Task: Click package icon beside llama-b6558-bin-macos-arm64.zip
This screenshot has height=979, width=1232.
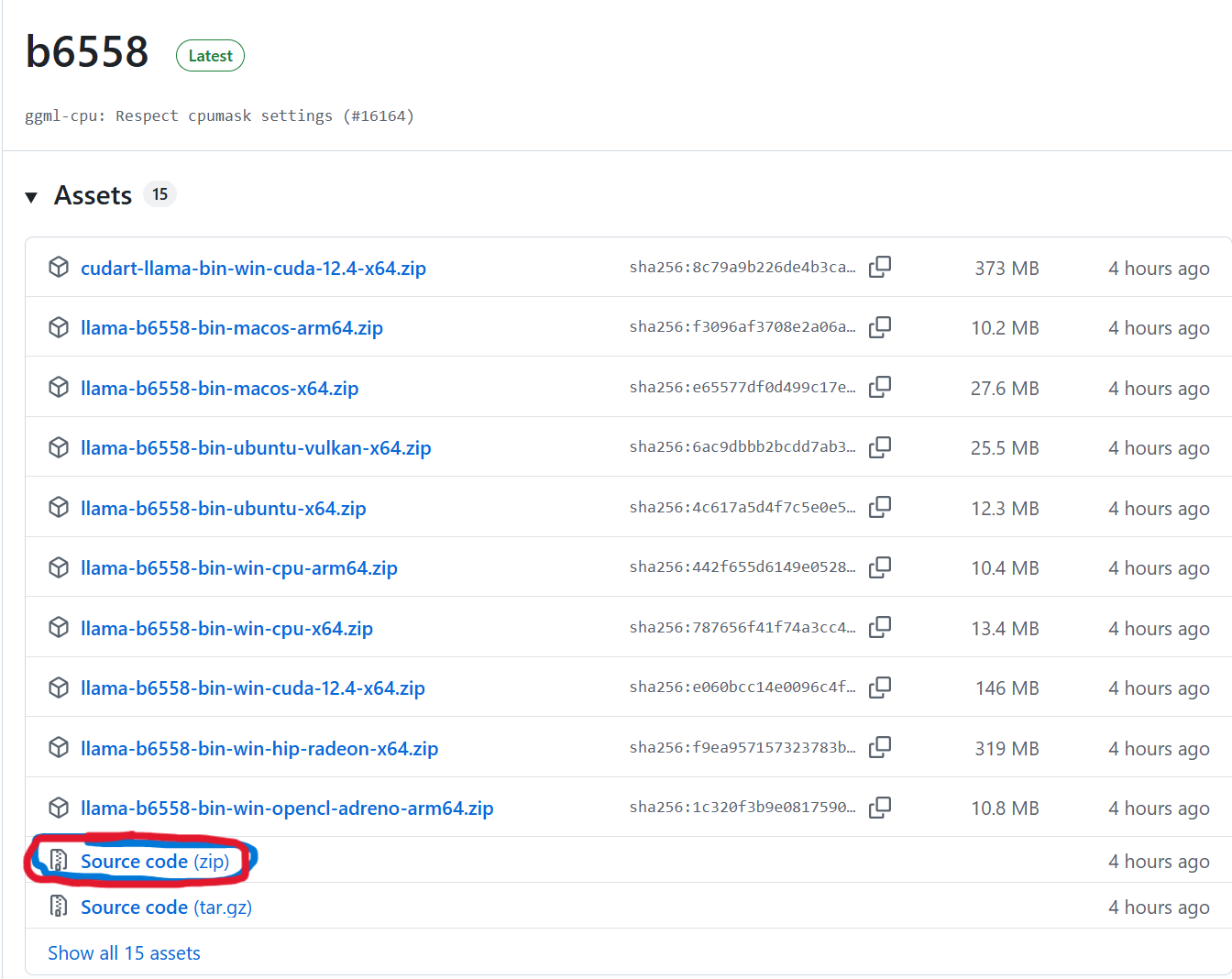Action: tap(59, 327)
